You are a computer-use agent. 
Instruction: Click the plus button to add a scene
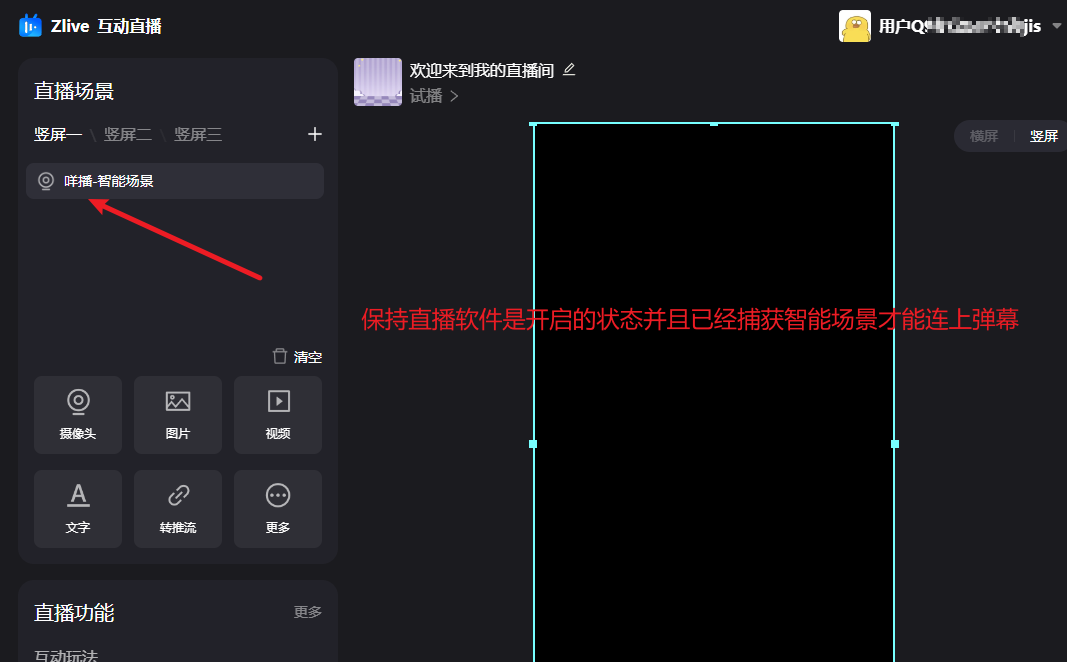[314, 133]
